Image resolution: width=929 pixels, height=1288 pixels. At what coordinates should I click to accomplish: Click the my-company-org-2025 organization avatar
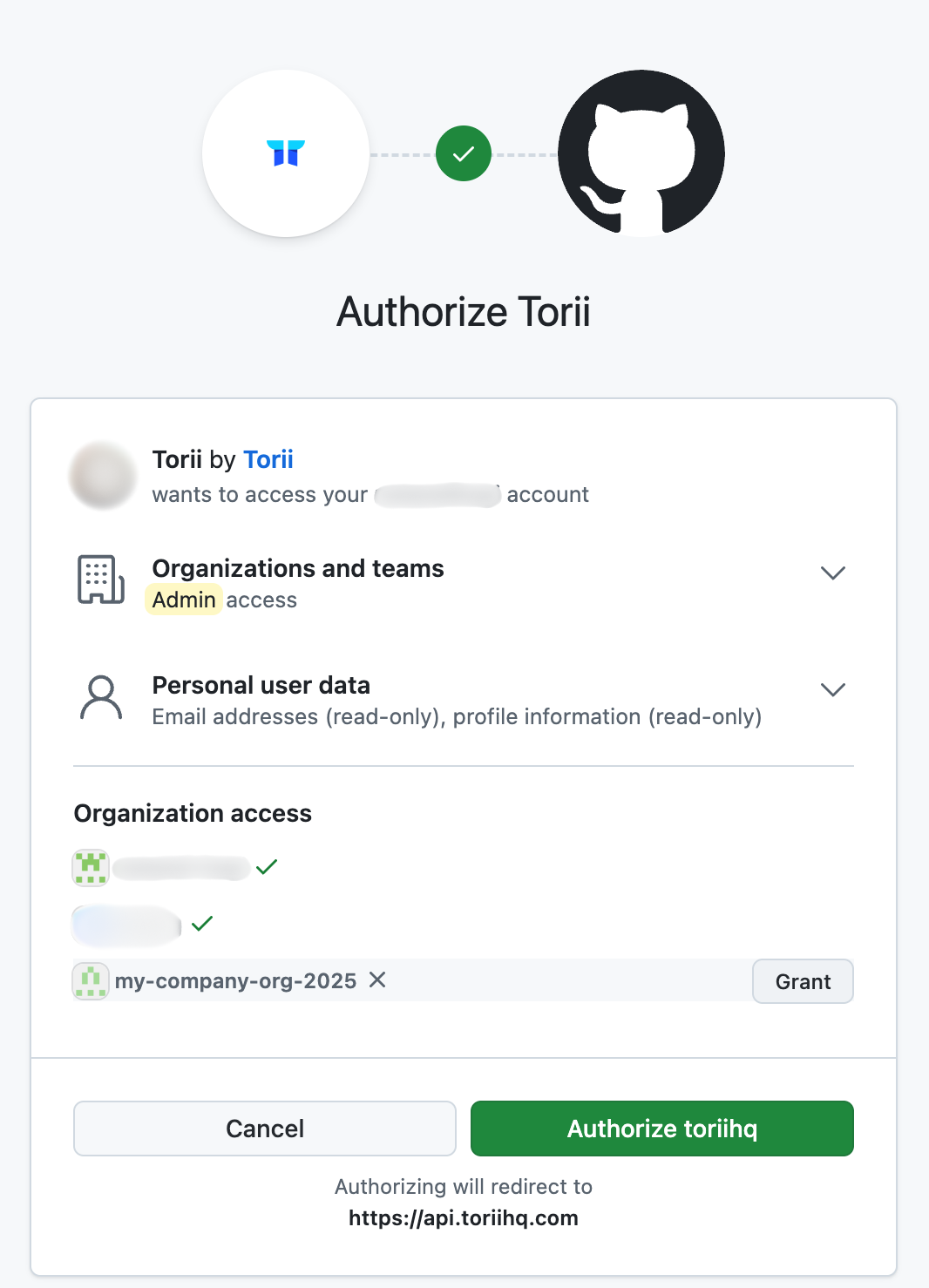click(x=91, y=981)
